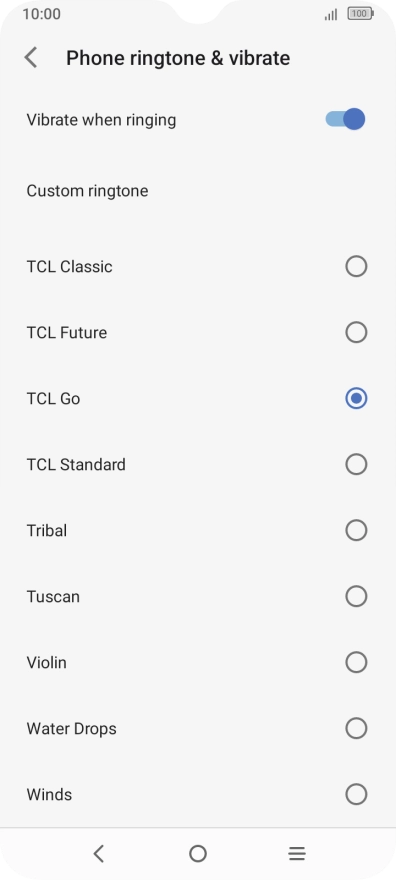Tap the signal strength icon

point(331,14)
